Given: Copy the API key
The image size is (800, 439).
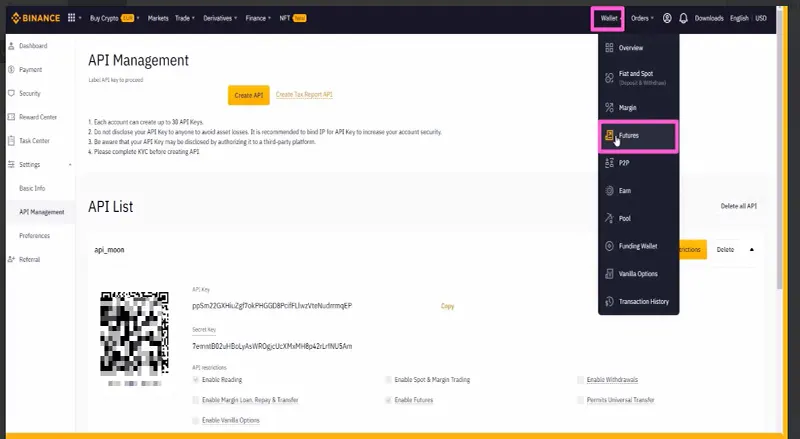Looking at the screenshot, I should (x=447, y=306).
